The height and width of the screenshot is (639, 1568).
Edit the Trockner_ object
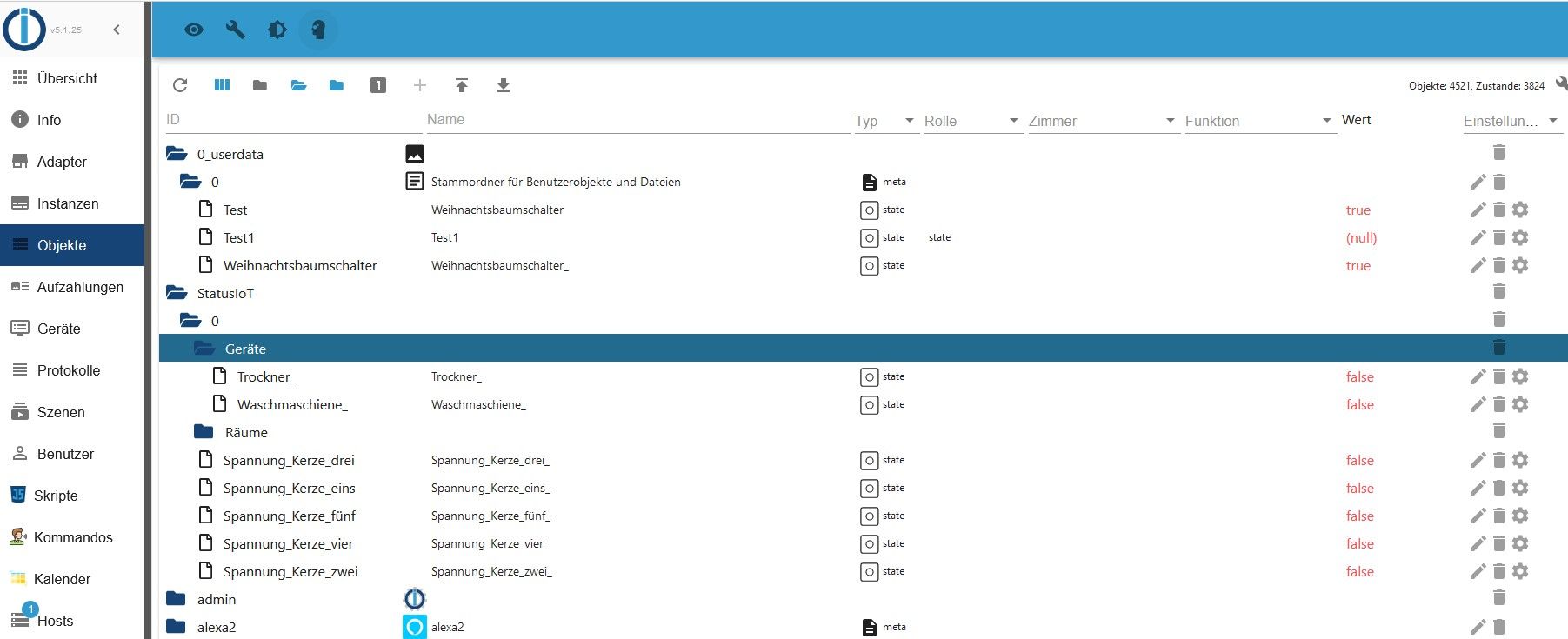click(x=1478, y=376)
